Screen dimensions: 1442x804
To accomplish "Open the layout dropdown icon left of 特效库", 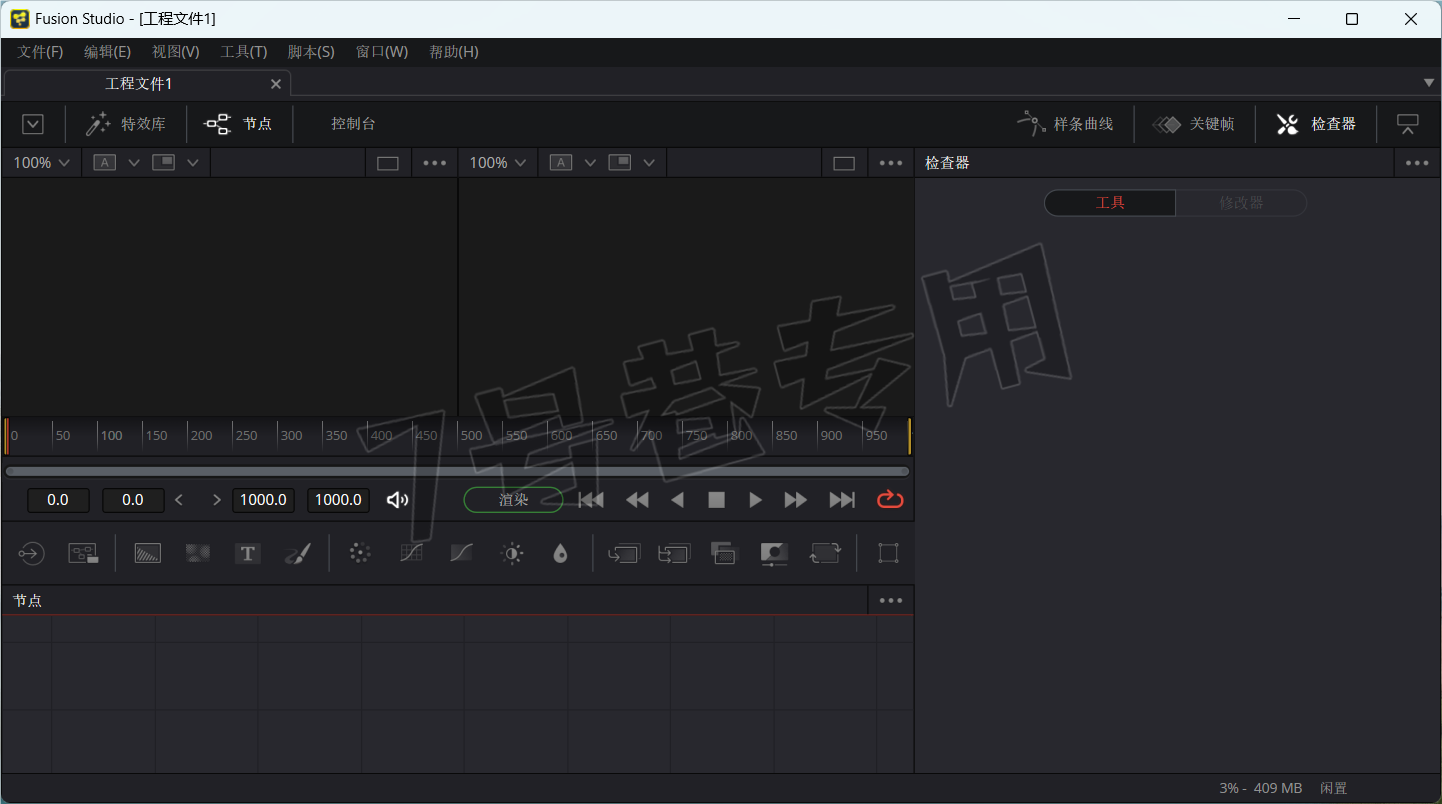I will [33, 124].
